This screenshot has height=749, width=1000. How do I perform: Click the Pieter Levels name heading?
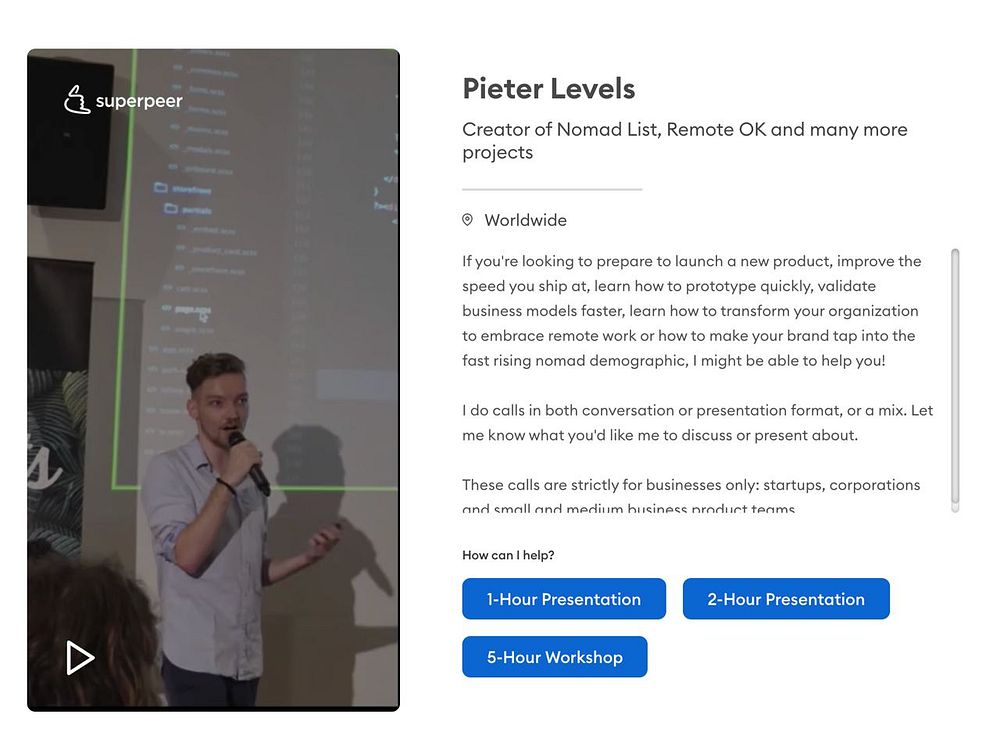point(549,89)
